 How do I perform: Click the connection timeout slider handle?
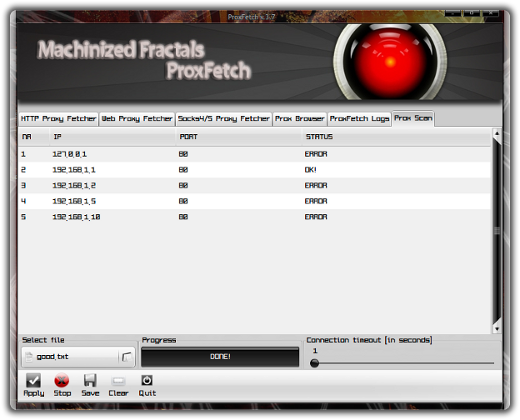314,363
